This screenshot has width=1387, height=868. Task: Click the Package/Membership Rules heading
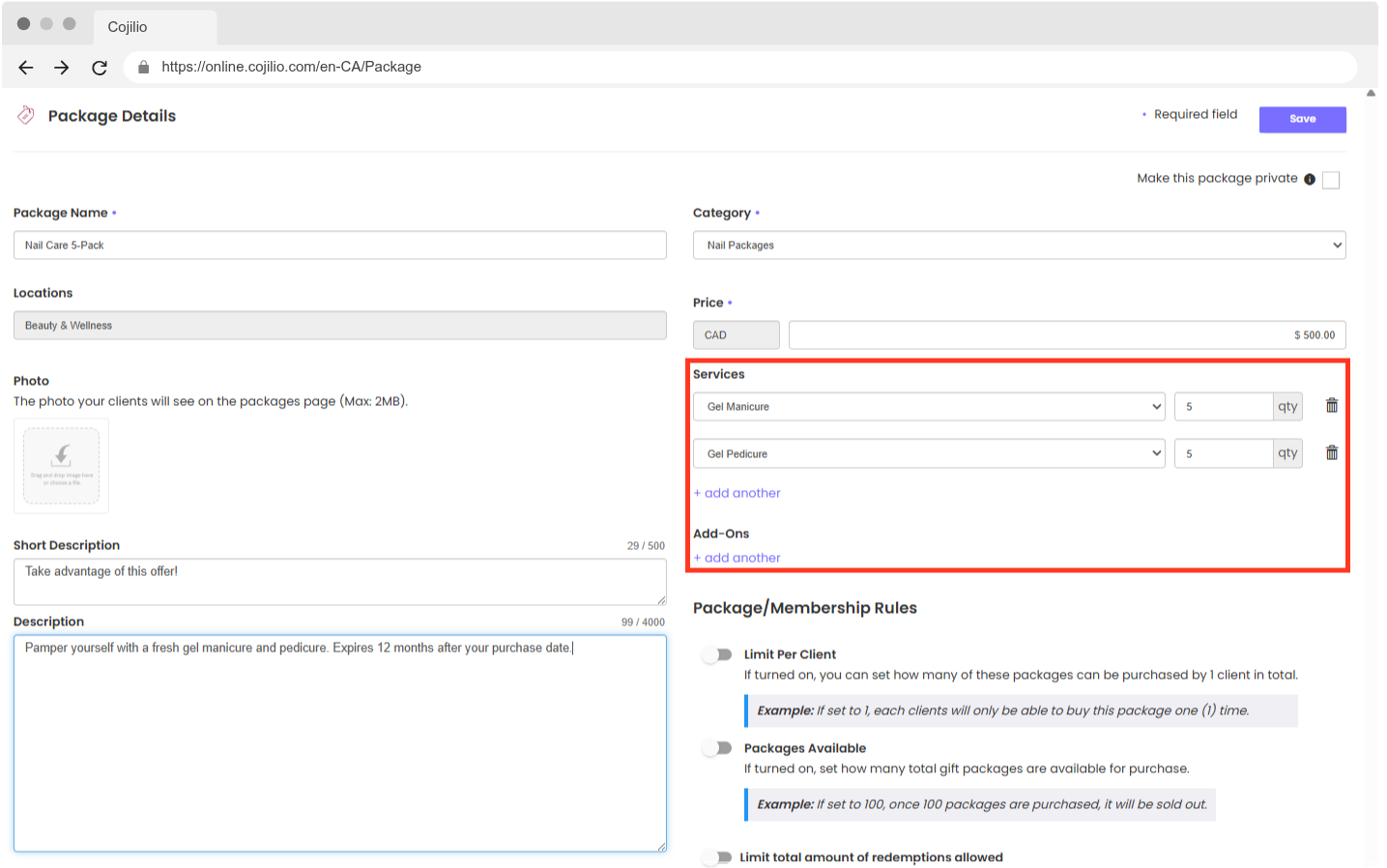[805, 608]
